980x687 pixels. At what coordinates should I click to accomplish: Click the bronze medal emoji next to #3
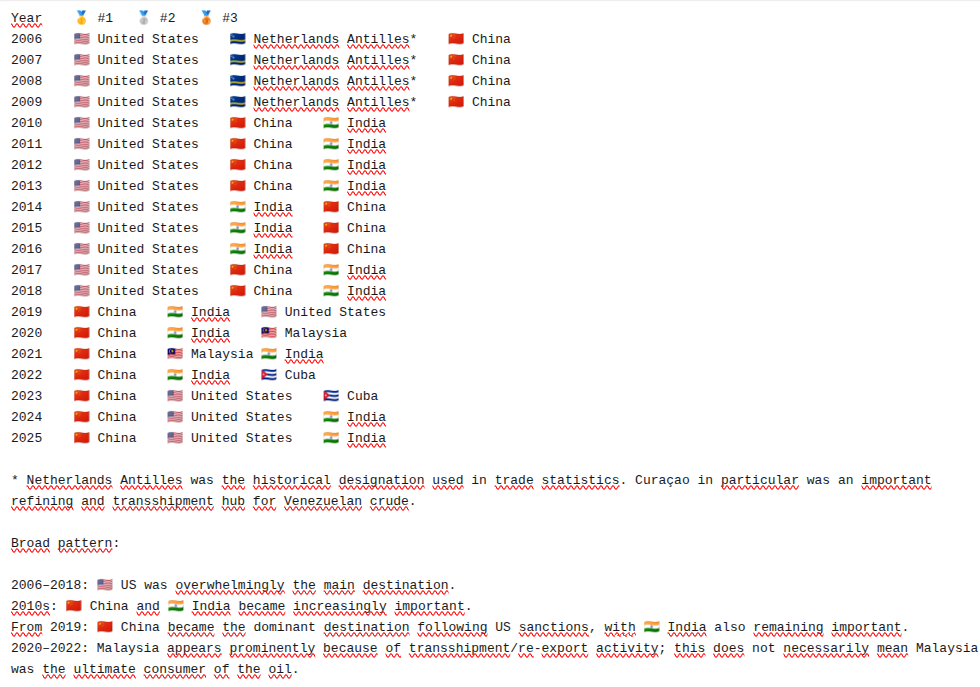[206, 18]
